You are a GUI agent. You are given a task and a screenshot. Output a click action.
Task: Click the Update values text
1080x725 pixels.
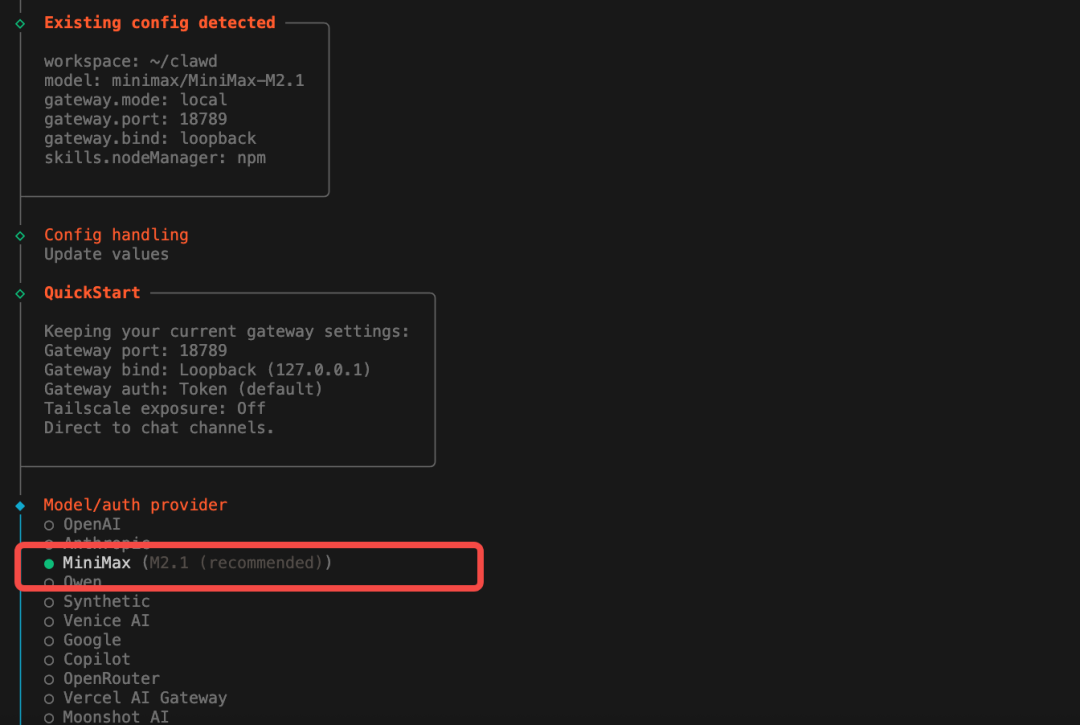click(x=106, y=254)
